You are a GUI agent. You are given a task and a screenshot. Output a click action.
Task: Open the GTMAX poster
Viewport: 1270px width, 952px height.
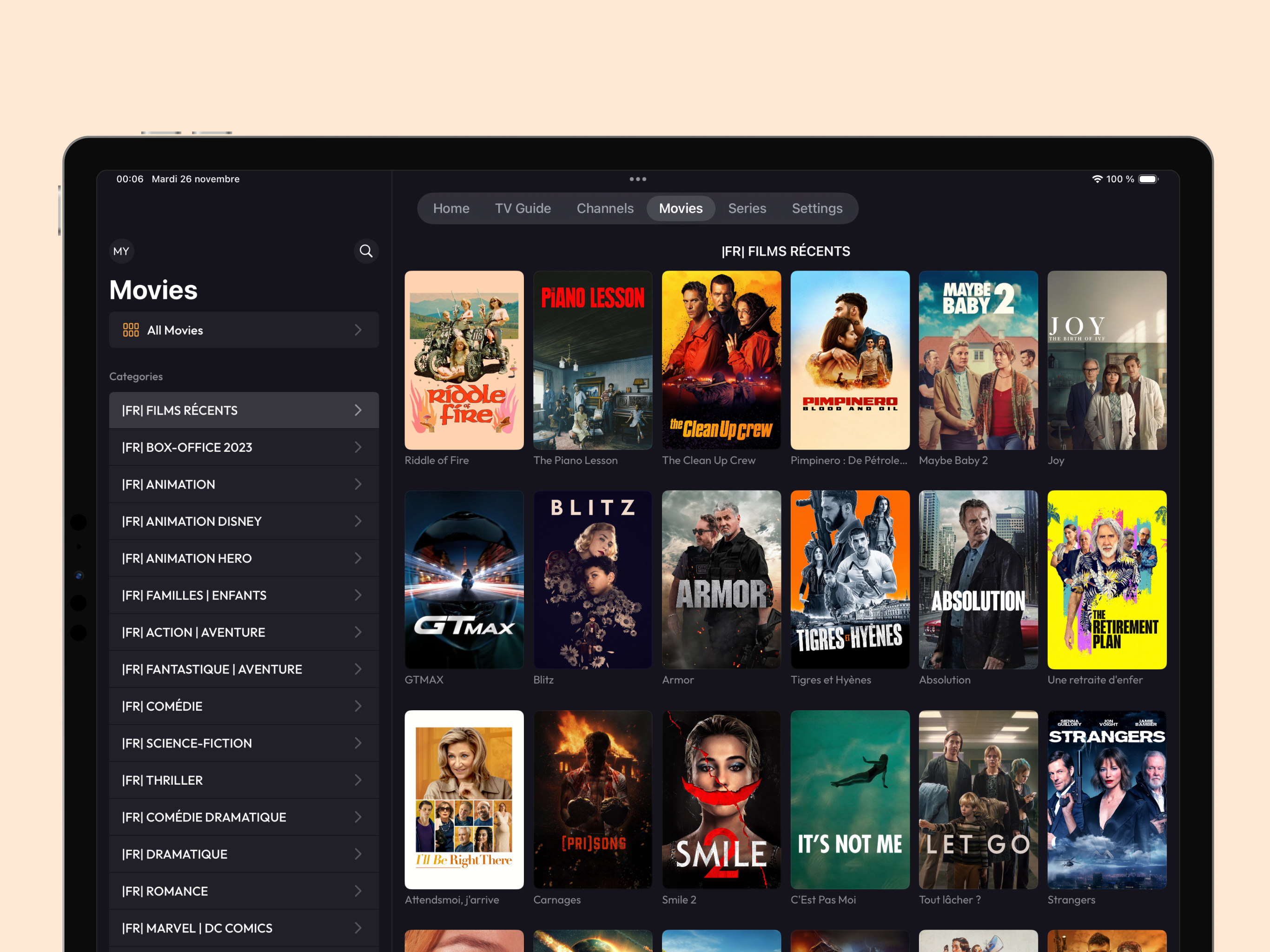pos(464,579)
